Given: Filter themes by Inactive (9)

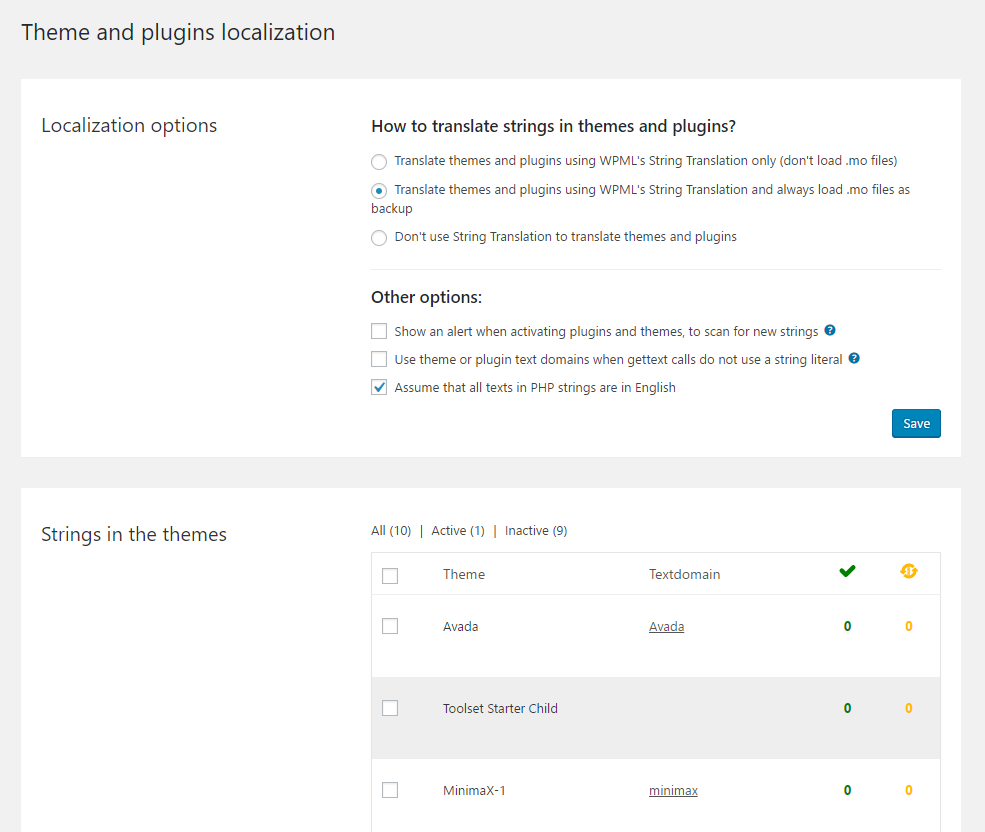Looking at the screenshot, I should (536, 531).
